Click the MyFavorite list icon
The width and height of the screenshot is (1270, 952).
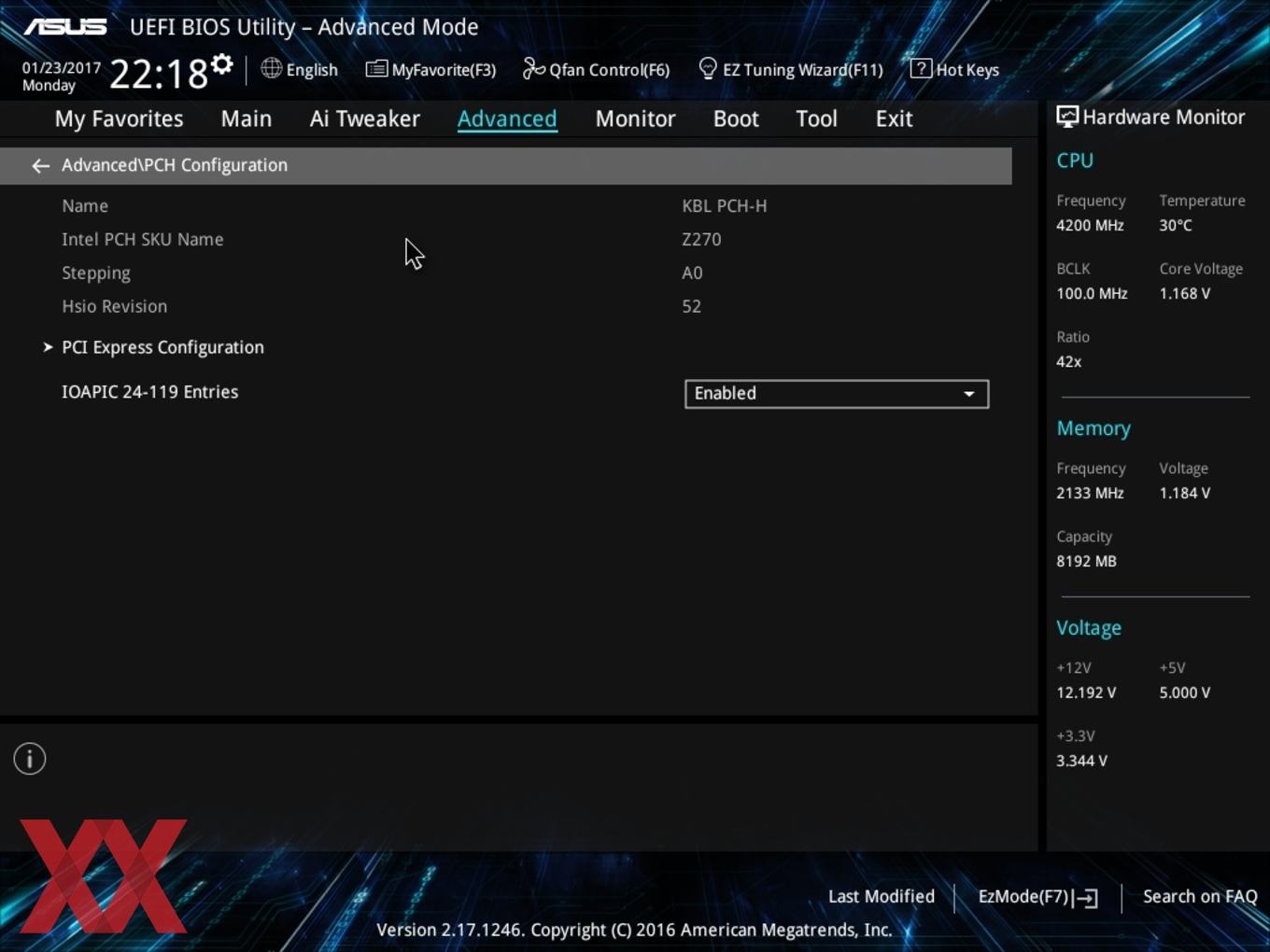pyautogui.click(x=376, y=69)
